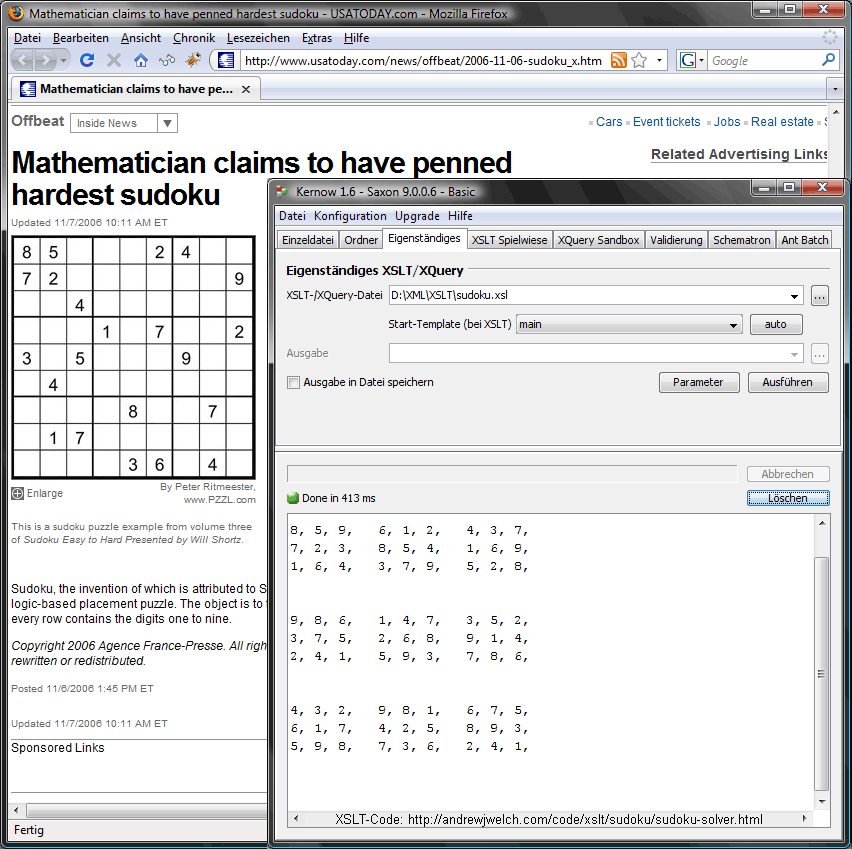Click the Google search engine icon

(x=687, y=60)
